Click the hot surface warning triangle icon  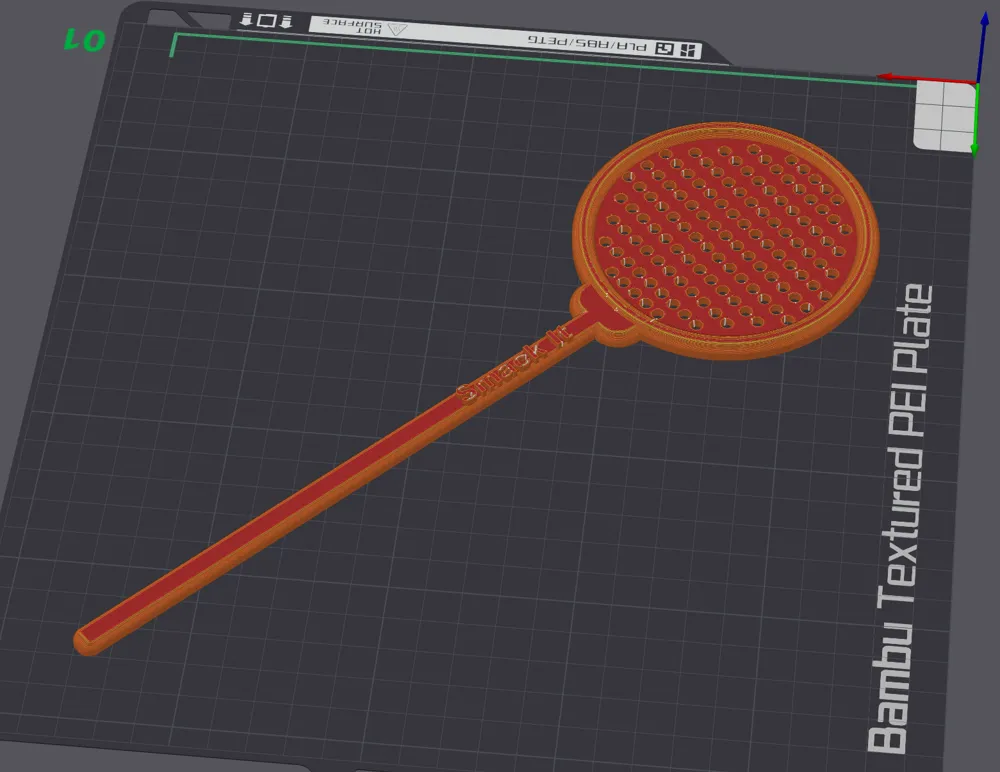point(398,28)
